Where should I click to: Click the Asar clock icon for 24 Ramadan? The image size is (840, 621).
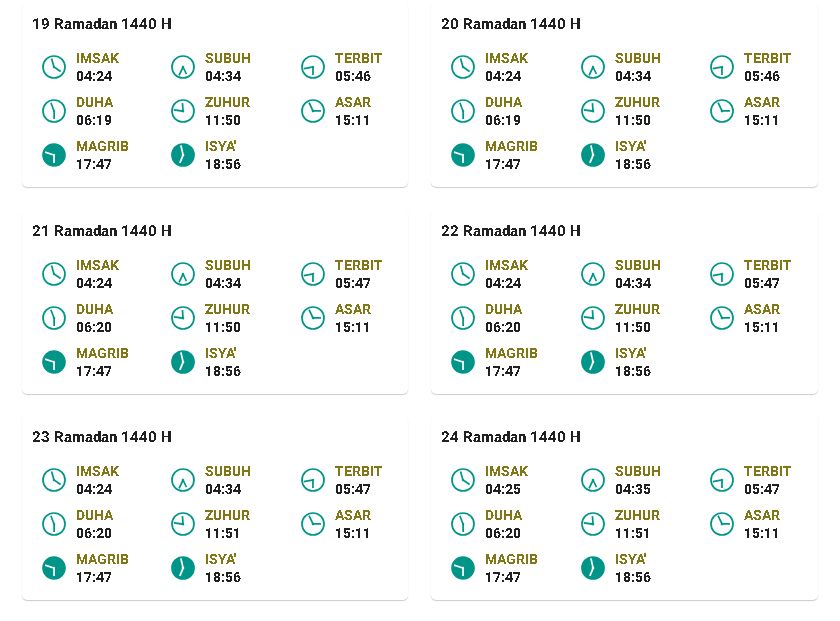(722, 524)
